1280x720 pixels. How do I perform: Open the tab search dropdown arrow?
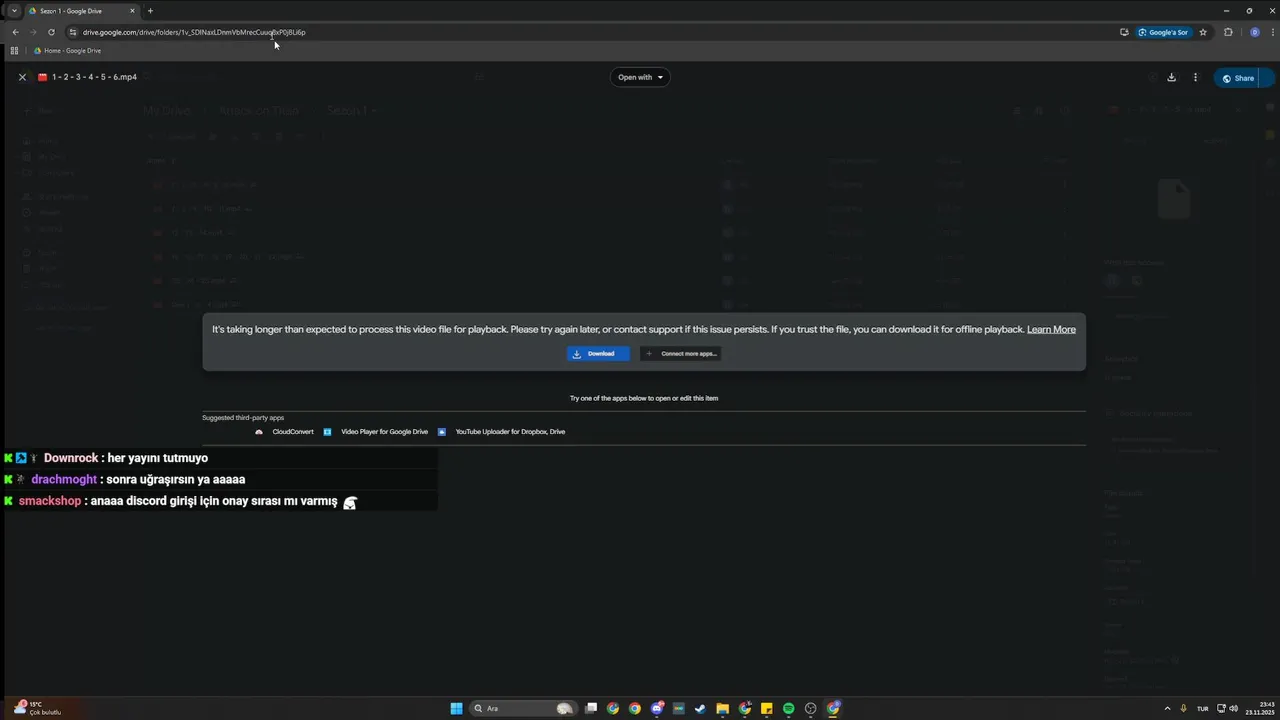coord(14,11)
